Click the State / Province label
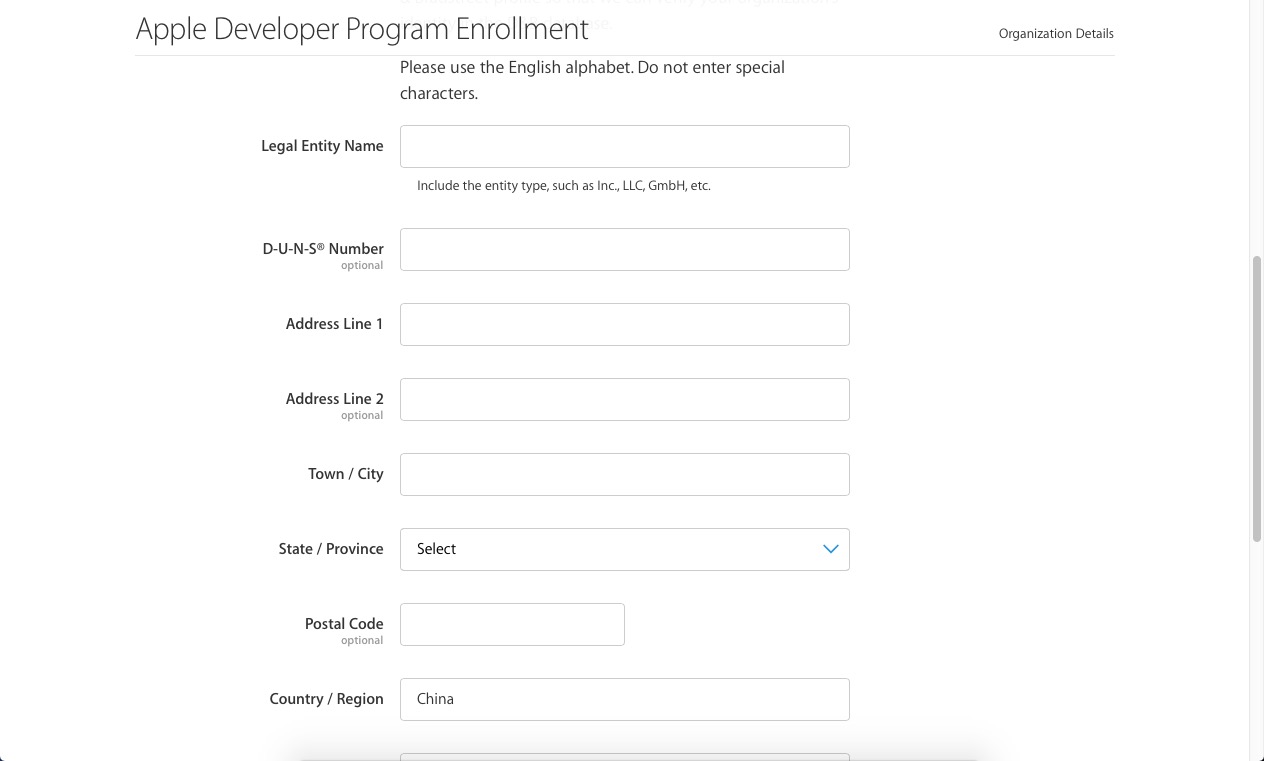Screen dimensions: 1264x761 pos(330,549)
